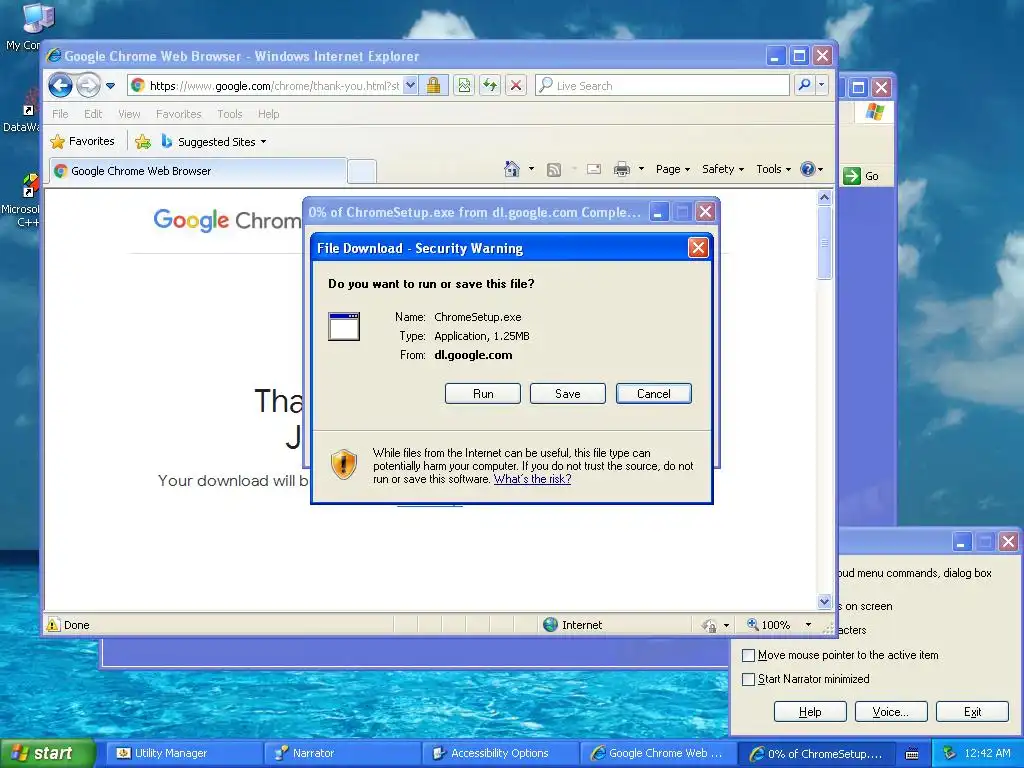The width and height of the screenshot is (1024, 768).
Task: Open Voice settings in Narrator window
Action: 891,711
